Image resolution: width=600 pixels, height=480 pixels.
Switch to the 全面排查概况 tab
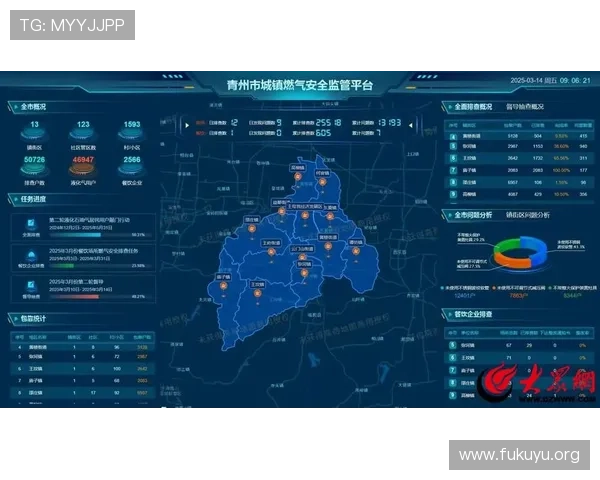tap(473, 107)
